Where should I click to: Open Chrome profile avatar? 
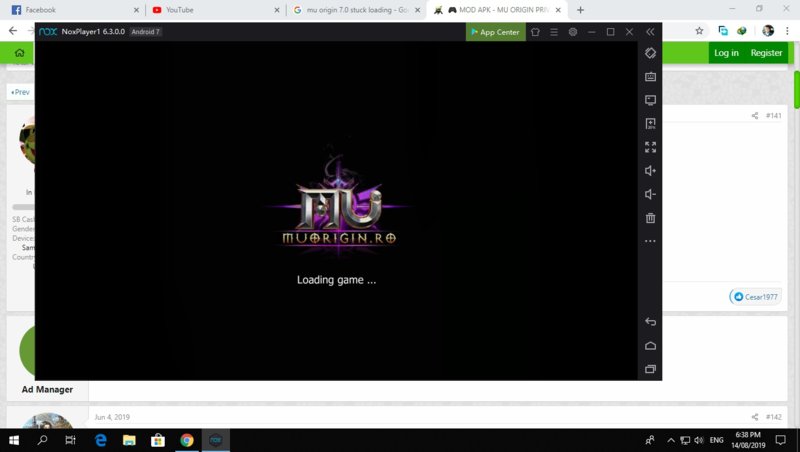pyautogui.click(x=768, y=31)
